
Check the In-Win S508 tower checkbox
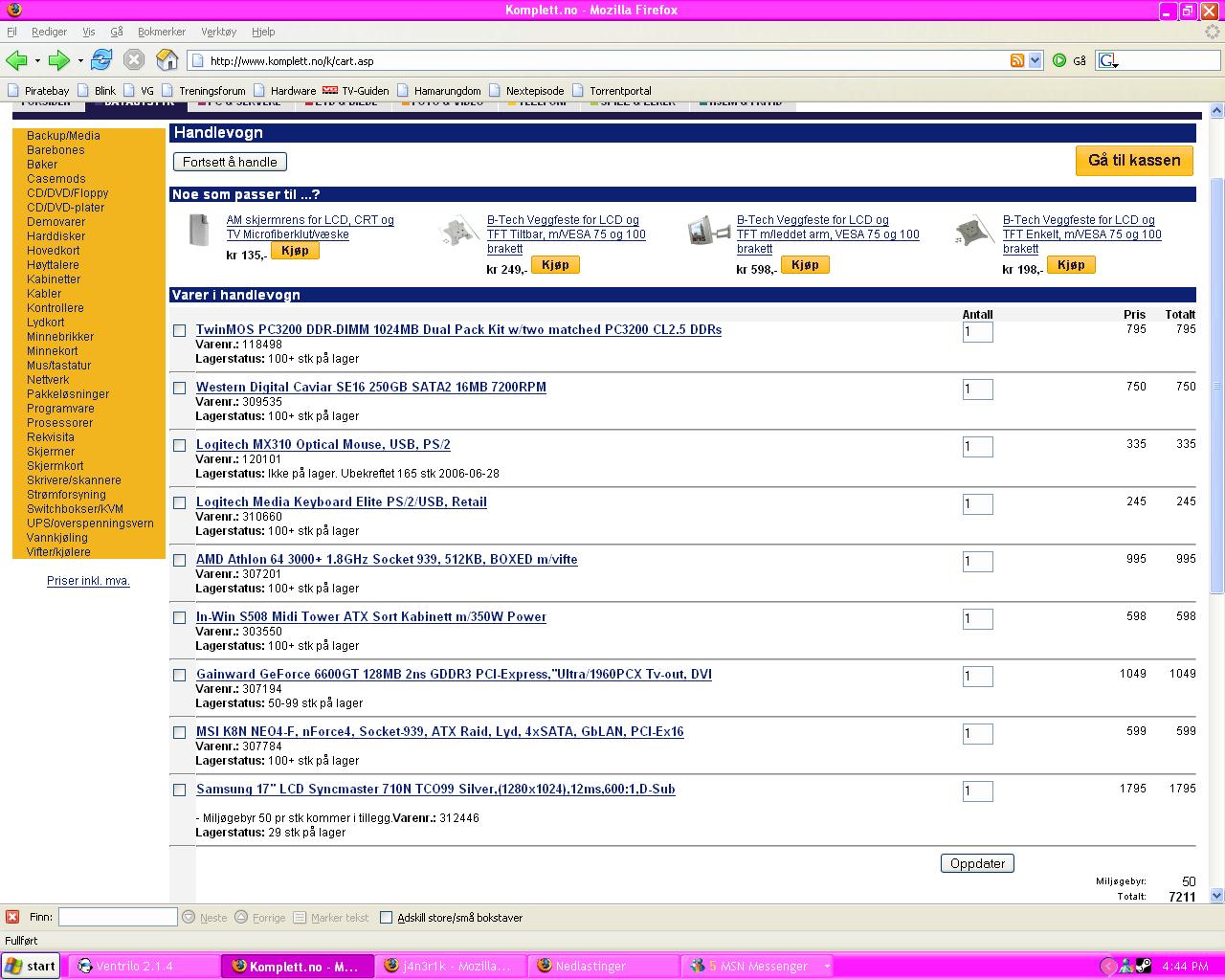pos(179,617)
